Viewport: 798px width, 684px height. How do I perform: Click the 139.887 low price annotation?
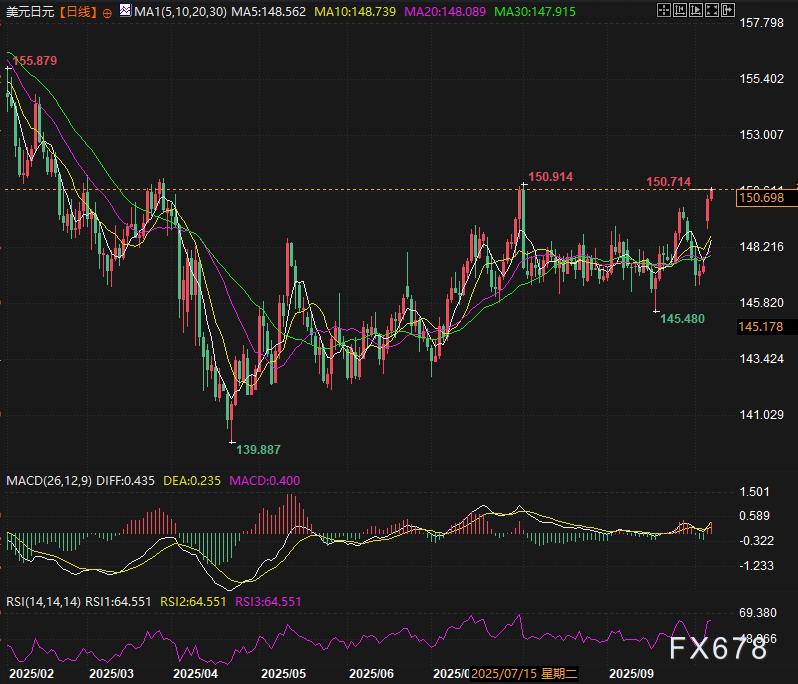[257, 450]
